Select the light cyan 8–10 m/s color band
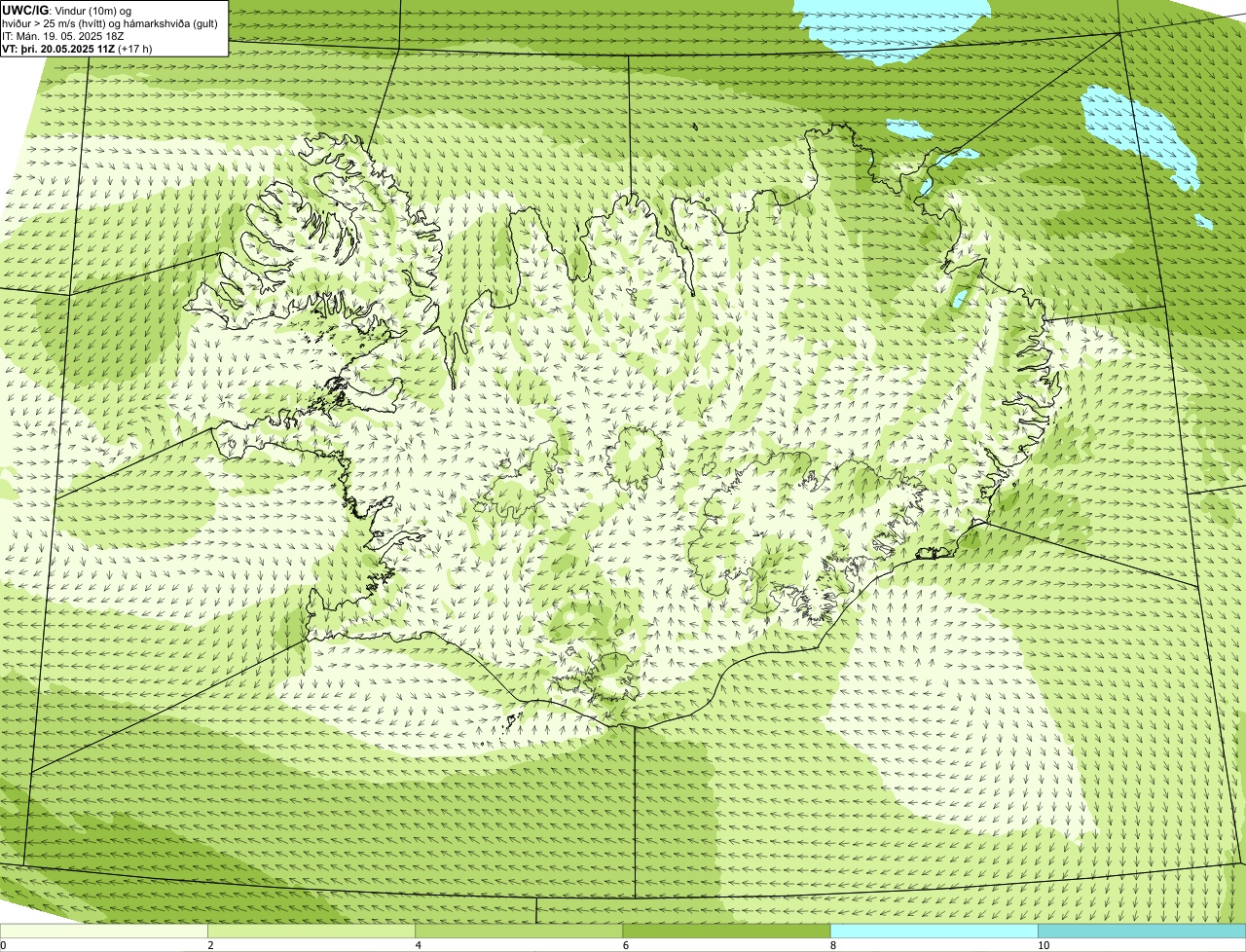The width and height of the screenshot is (1246, 952). pyautogui.click(x=934, y=932)
